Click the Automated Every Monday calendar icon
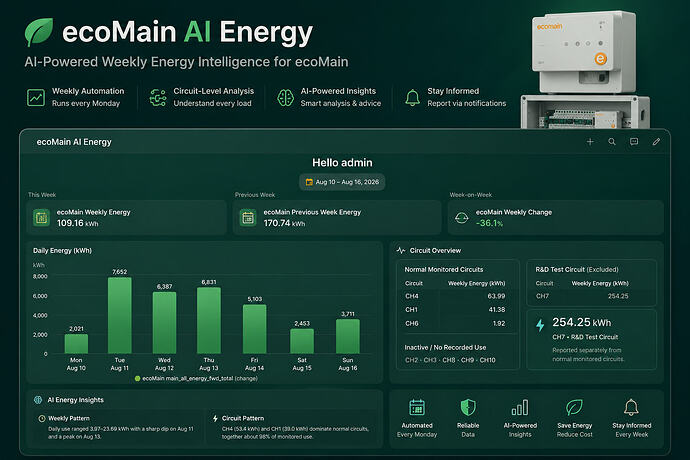This screenshot has height=460, width=690. [x=417, y=408]
